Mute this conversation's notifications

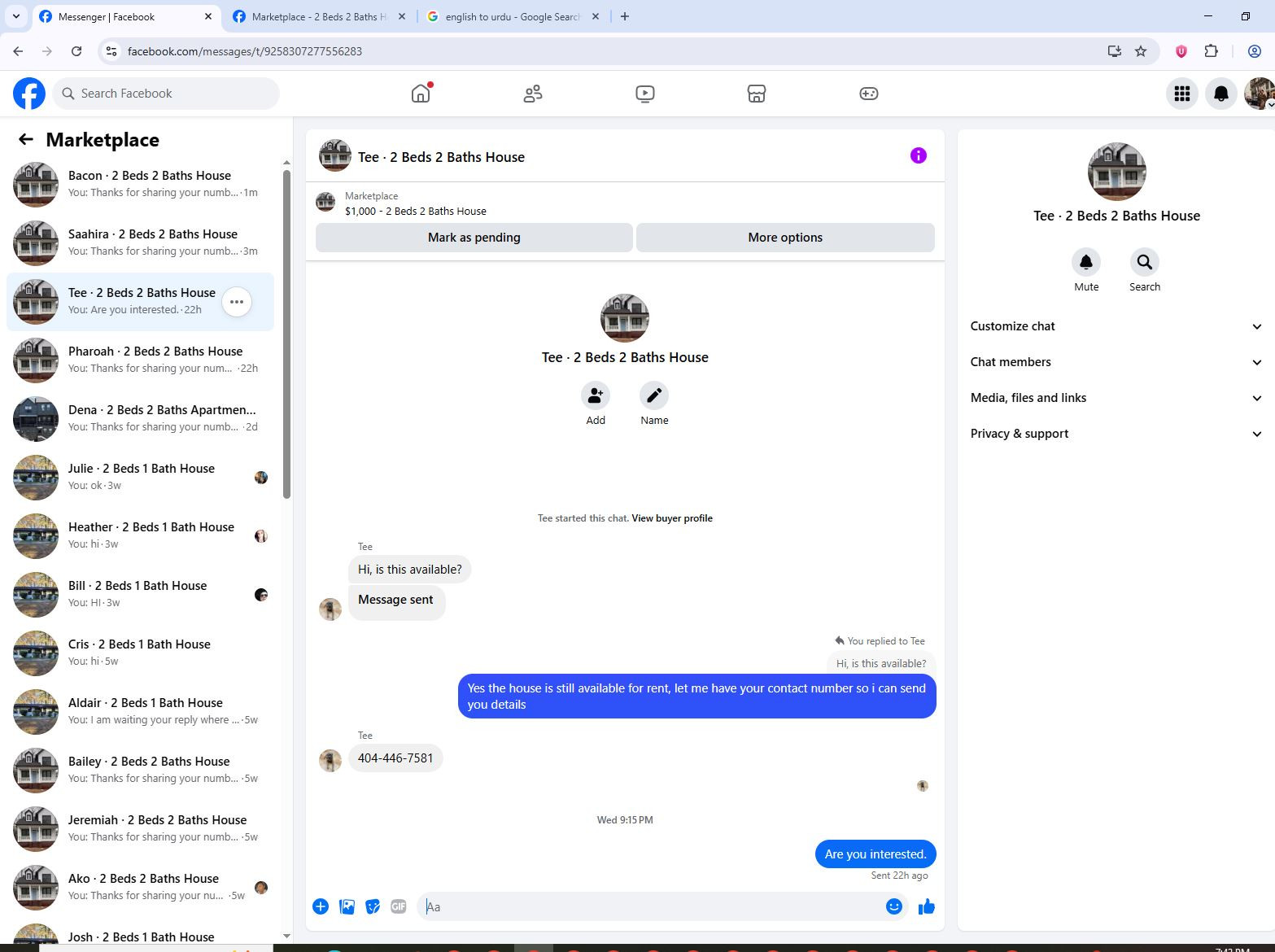pyautogui.click(x=1086, y=262)
